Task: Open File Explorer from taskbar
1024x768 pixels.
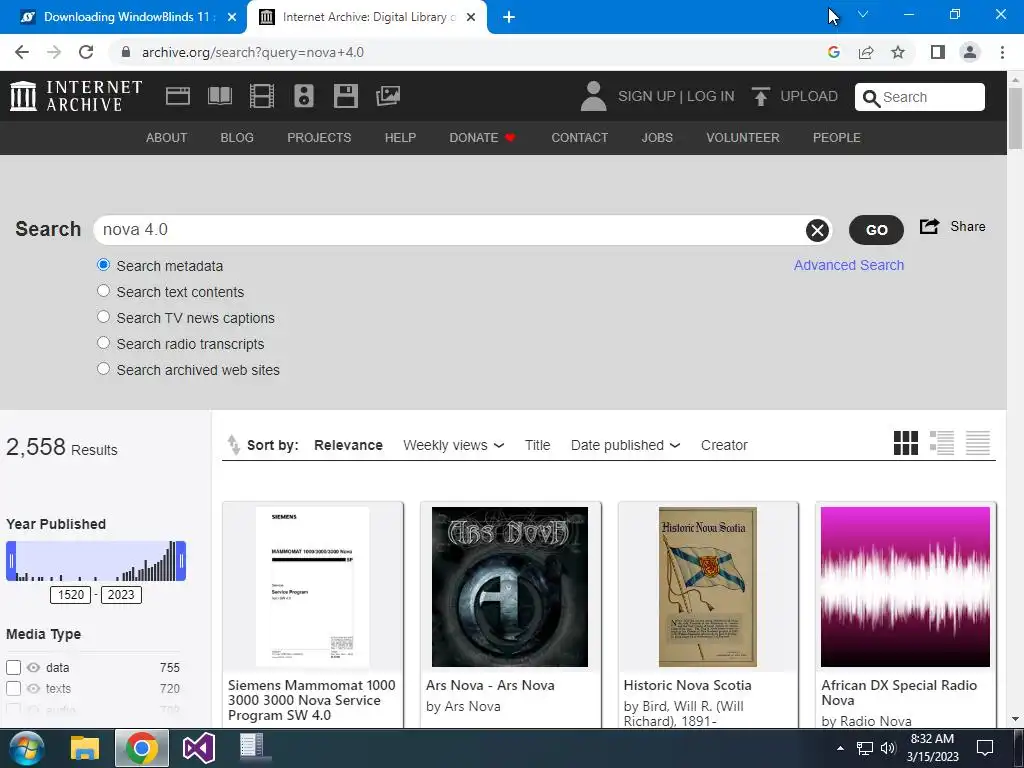Action: coord(84,748)
